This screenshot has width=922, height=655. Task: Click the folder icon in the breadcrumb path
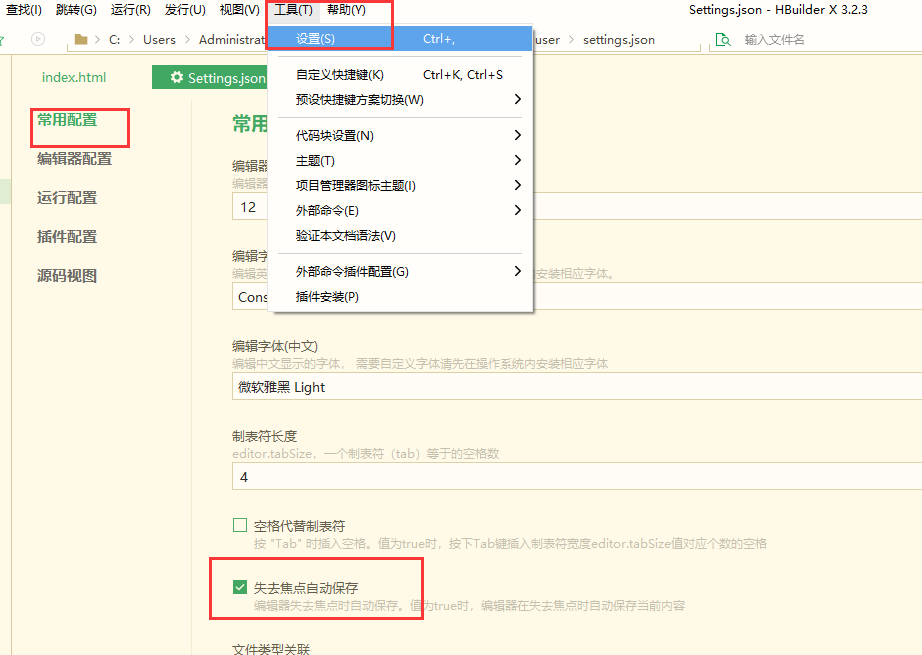click(79, 40)
